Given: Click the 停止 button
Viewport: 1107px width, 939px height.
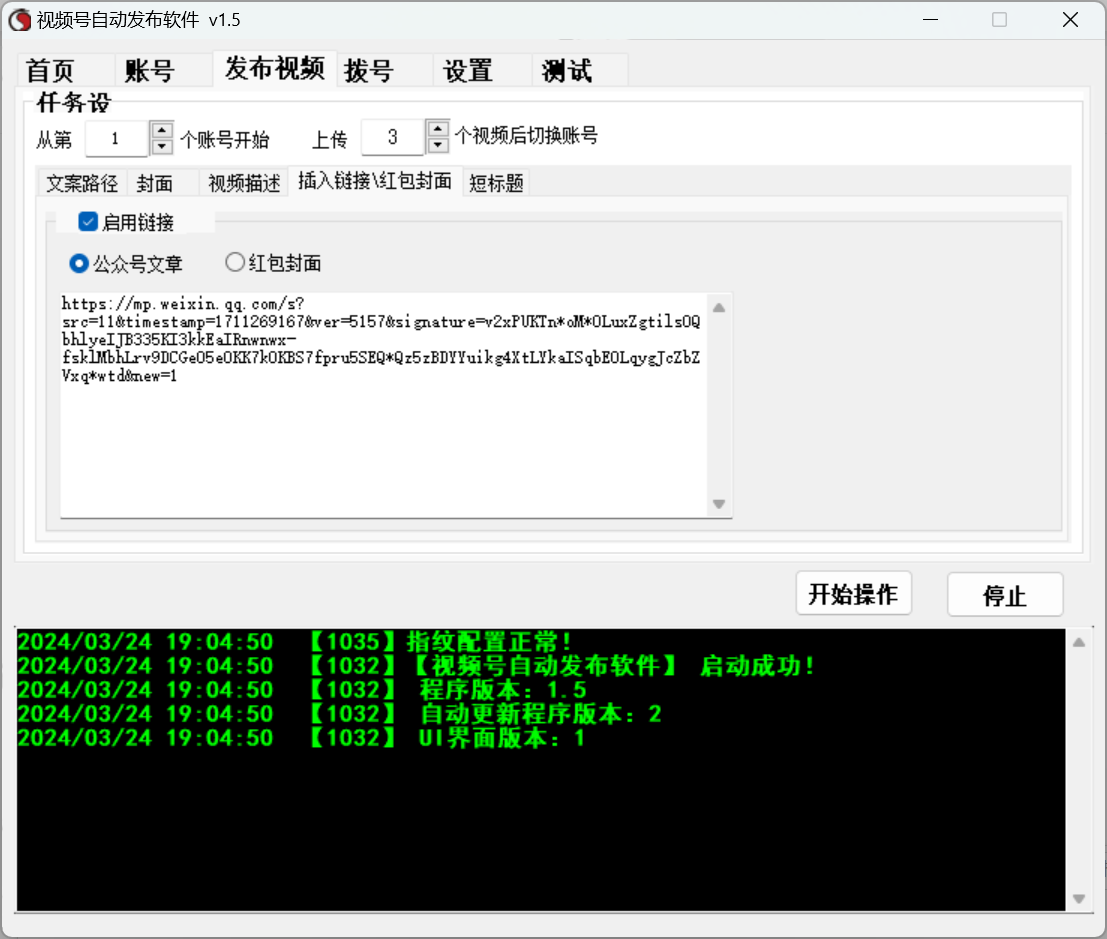Looking at the screenshot, I should [x=1004, y=596].
